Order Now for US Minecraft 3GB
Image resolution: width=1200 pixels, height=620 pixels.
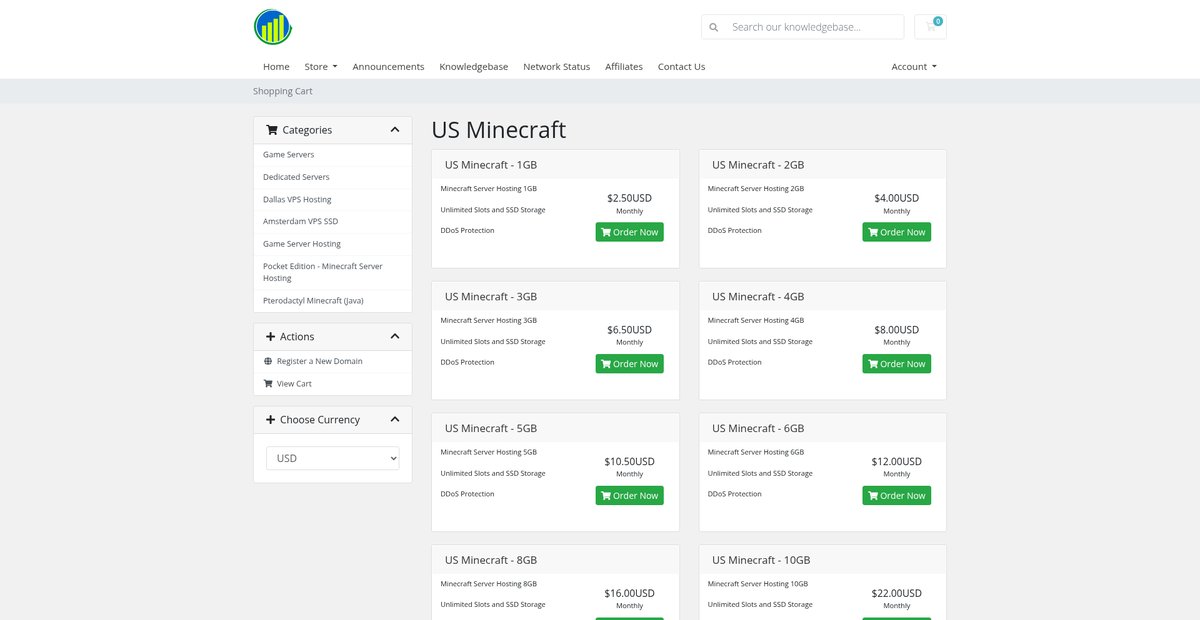[630, 364]
